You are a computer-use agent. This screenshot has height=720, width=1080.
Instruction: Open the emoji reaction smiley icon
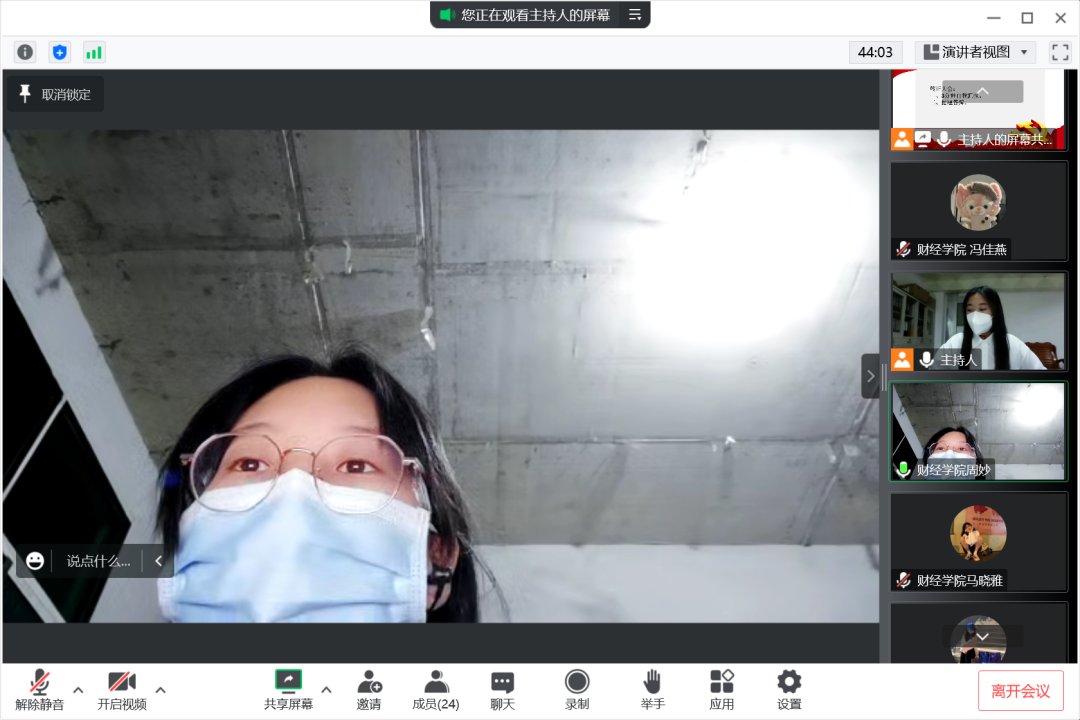coord(35,561)
